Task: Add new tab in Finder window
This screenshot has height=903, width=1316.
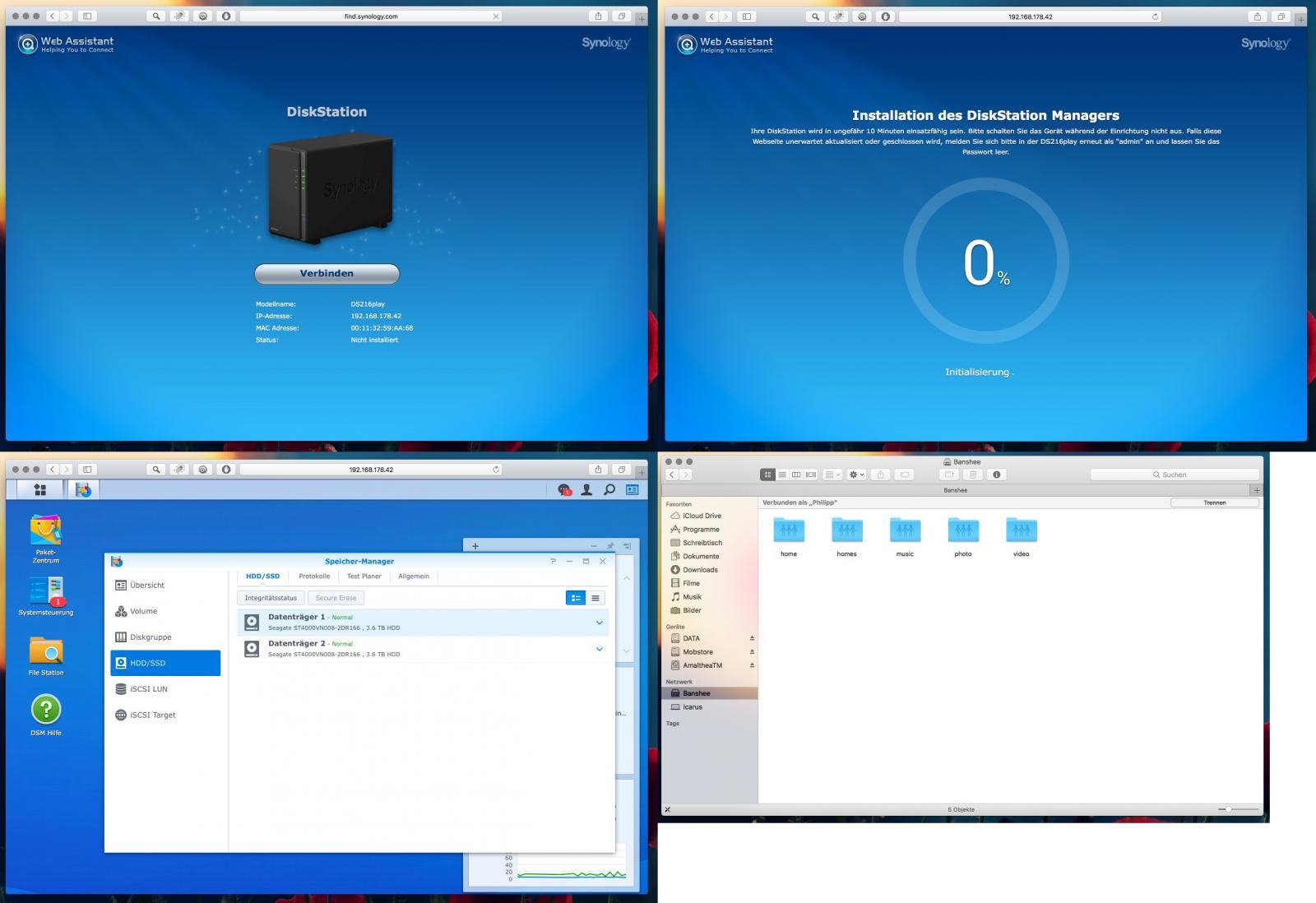Action: [x=1256, y=490]
